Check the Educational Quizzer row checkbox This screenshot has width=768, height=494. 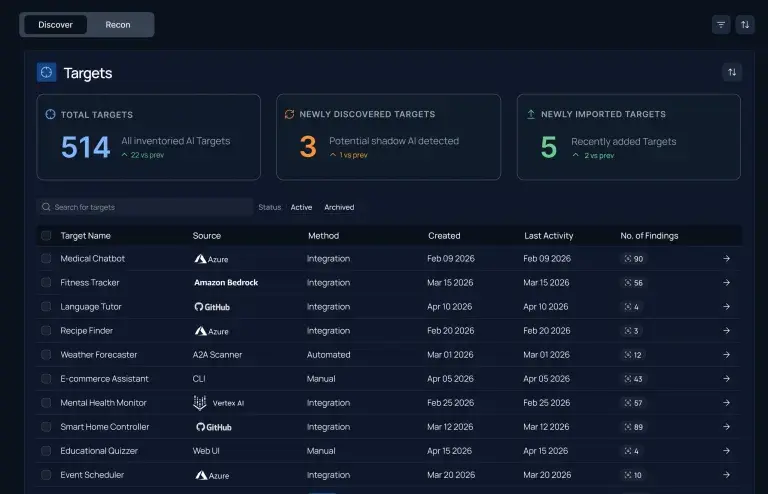(x=46, y=450)
